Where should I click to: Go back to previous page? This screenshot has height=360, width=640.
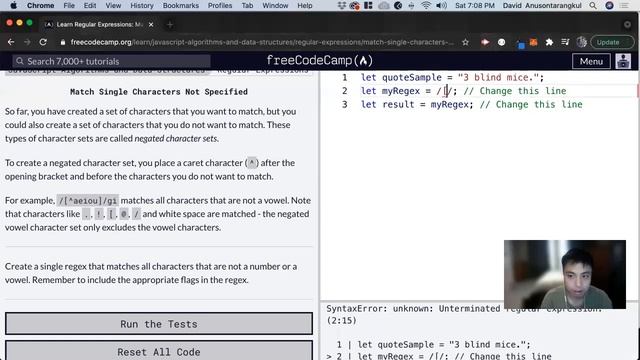(11, 42)
